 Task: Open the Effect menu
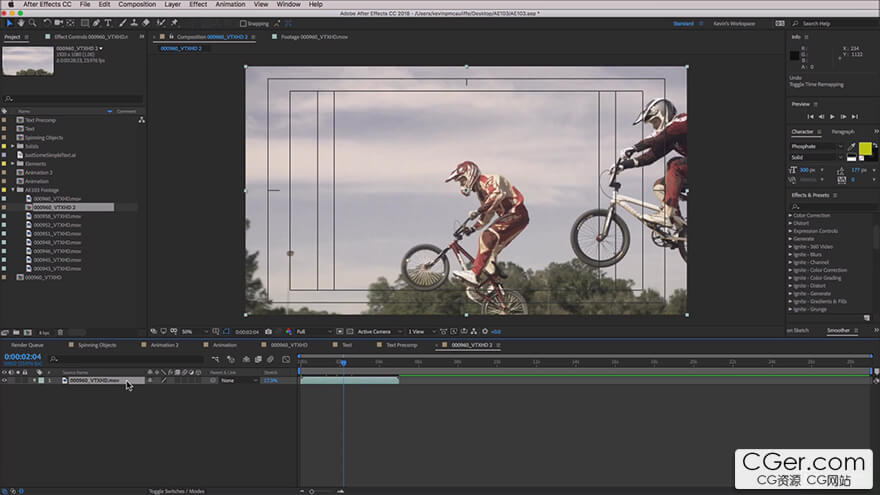point(198,4)
